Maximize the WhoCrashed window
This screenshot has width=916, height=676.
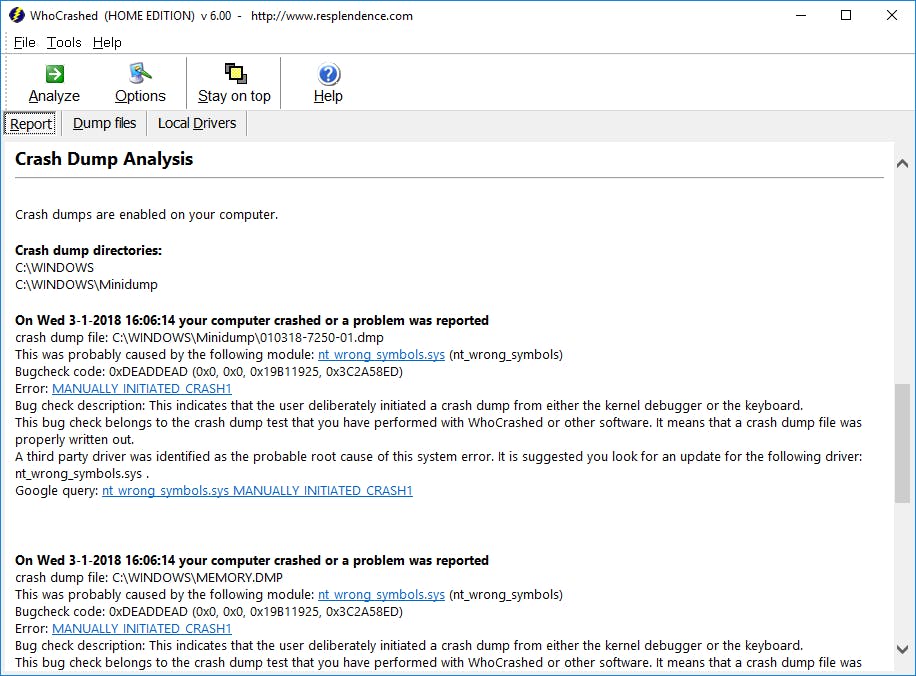point(846,16)
